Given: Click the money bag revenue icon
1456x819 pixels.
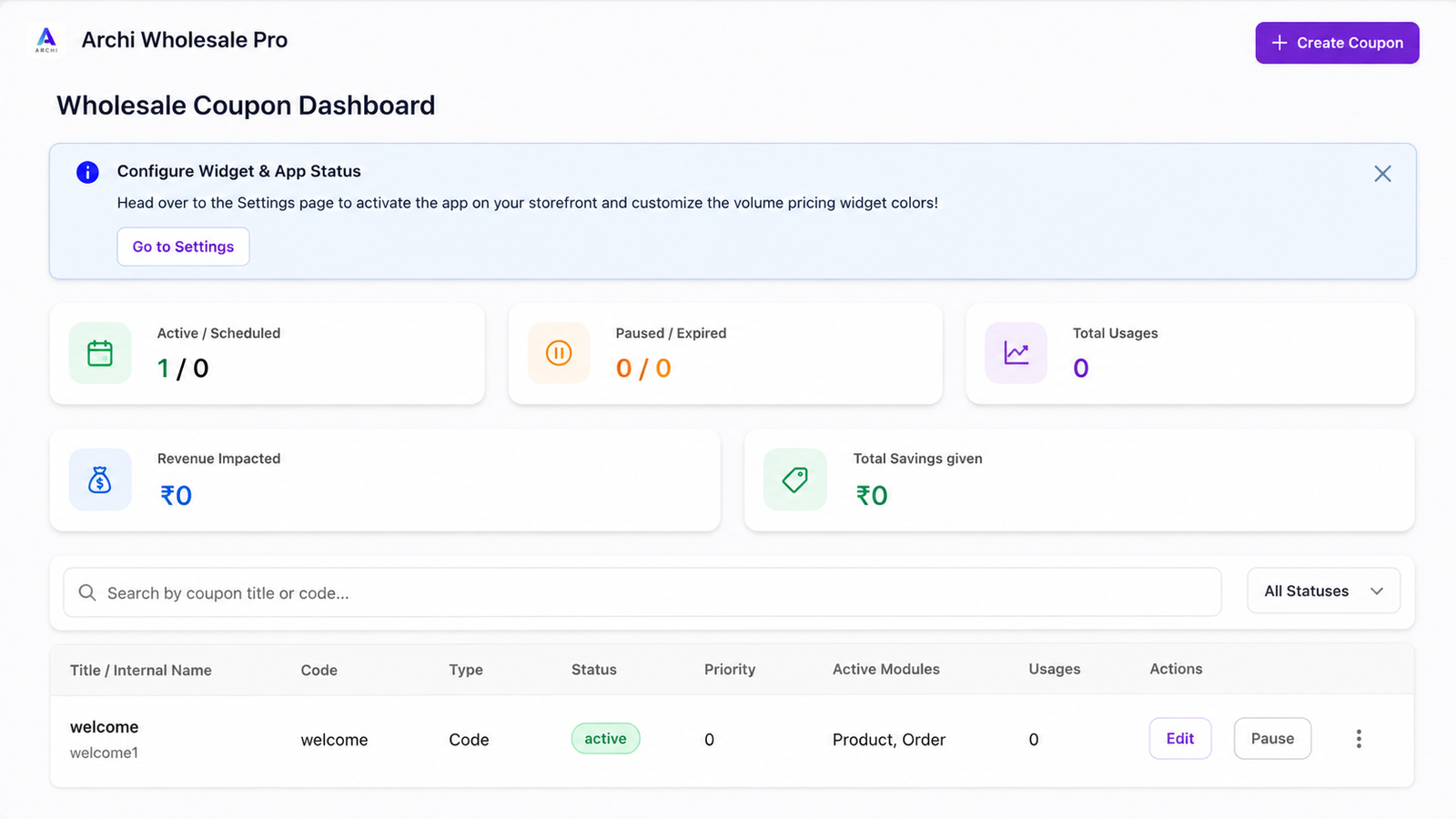Looking at the screenshot, I should pos(100,480).
